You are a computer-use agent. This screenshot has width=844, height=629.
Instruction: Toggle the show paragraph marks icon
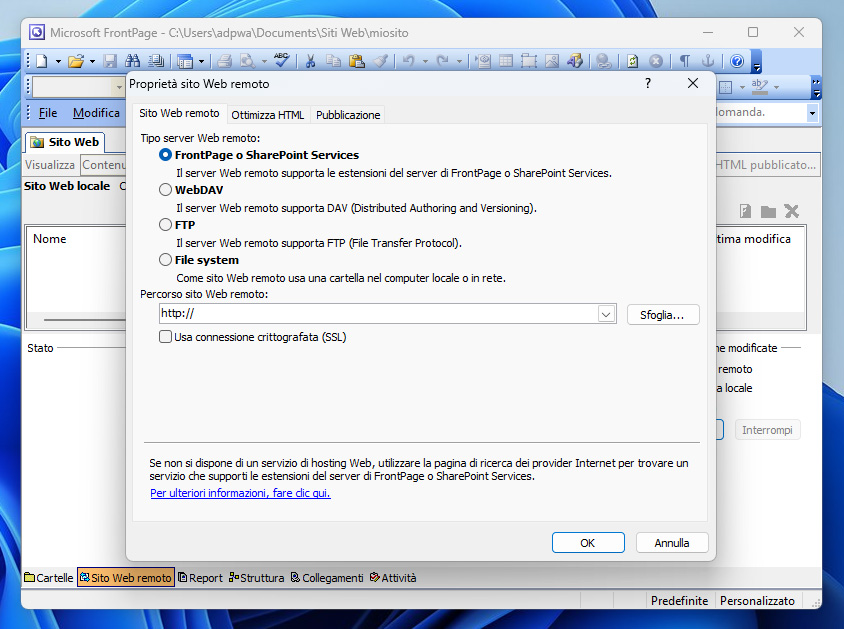tap(685, 61)
